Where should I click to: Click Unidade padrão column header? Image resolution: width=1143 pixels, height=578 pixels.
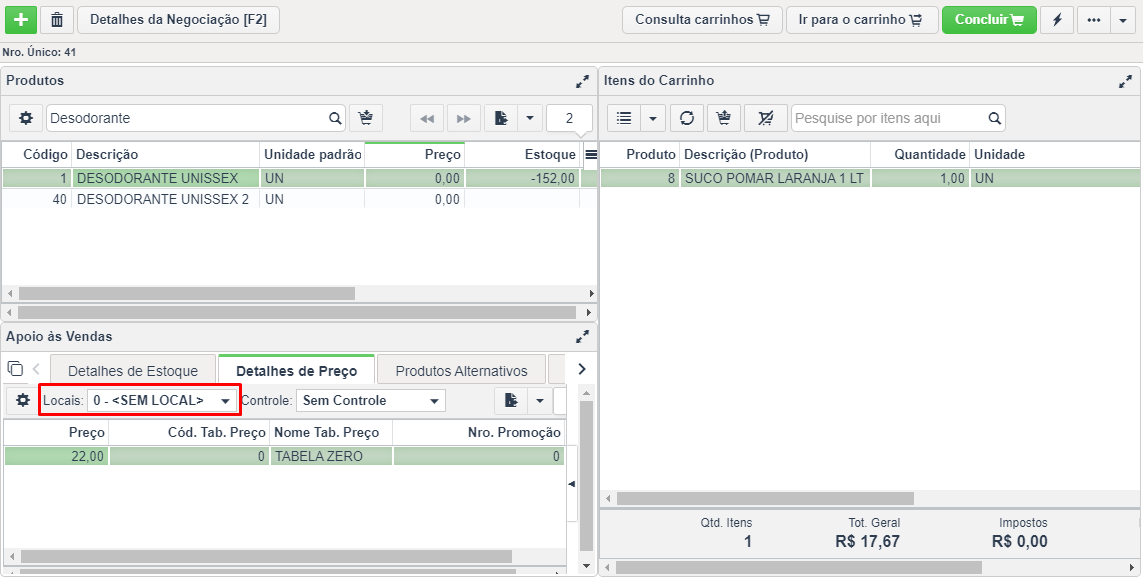(x=313, y=155)
